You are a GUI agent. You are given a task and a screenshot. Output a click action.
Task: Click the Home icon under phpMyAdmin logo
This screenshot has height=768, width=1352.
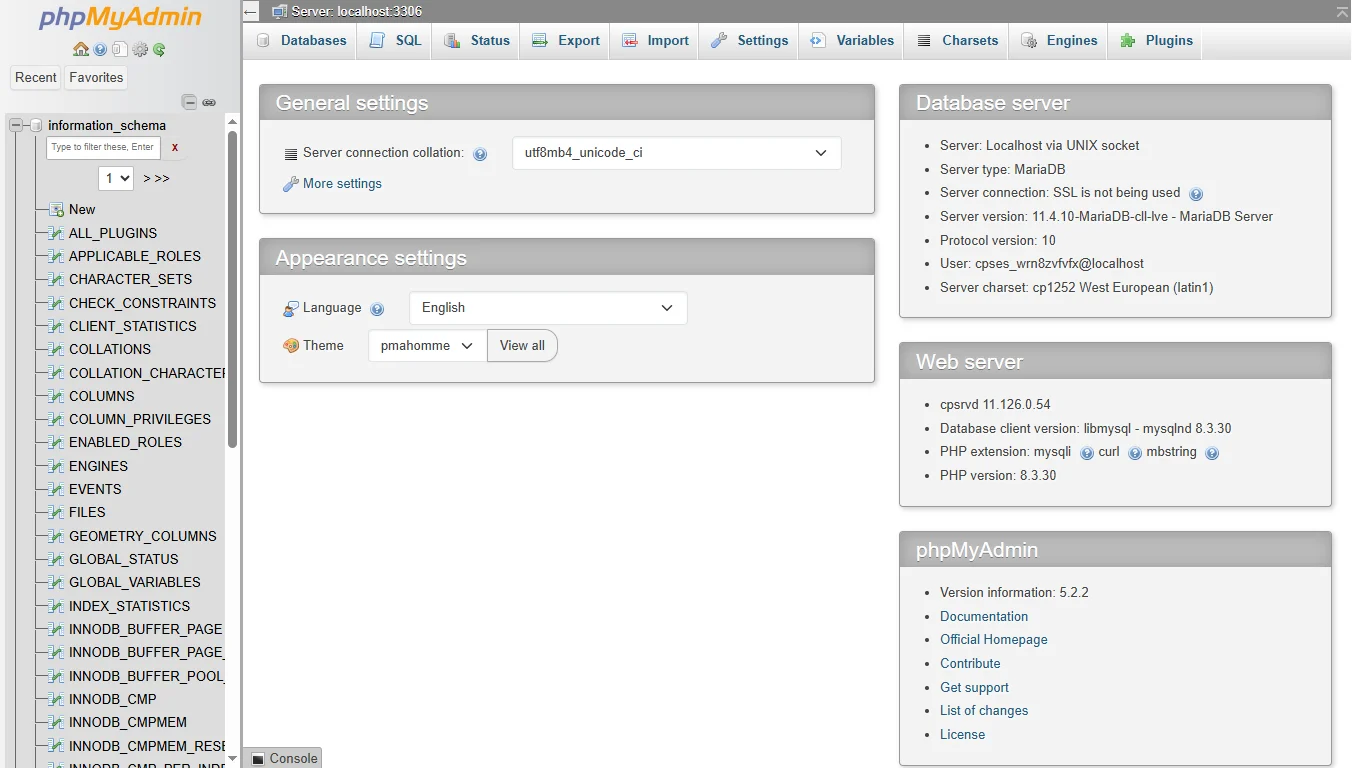pyautogui.click(x=81, y=49)
